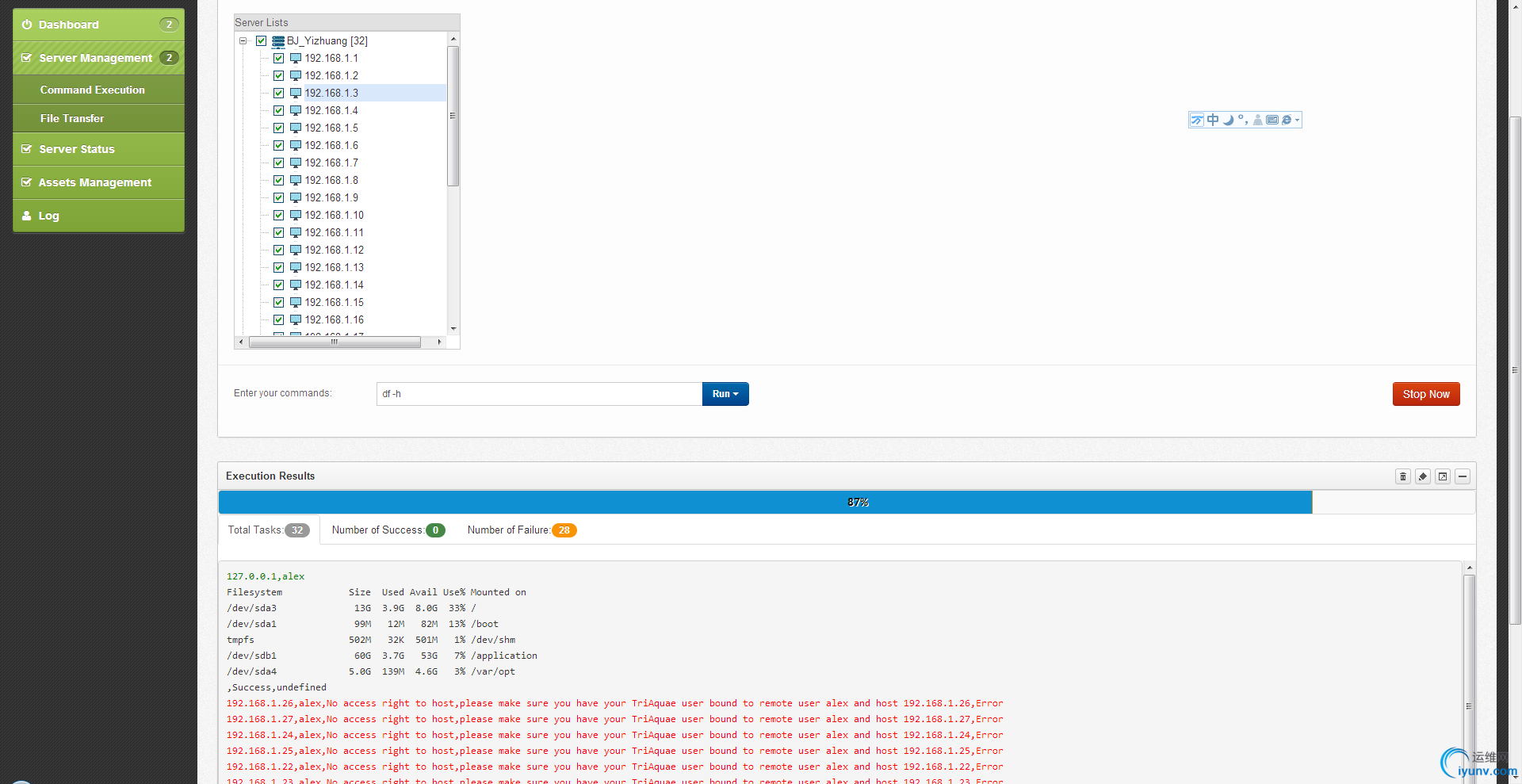Uncheck the 192.168.1.3 checkbox
Viewport: 1522px width, 784px height.
(278, 94)
